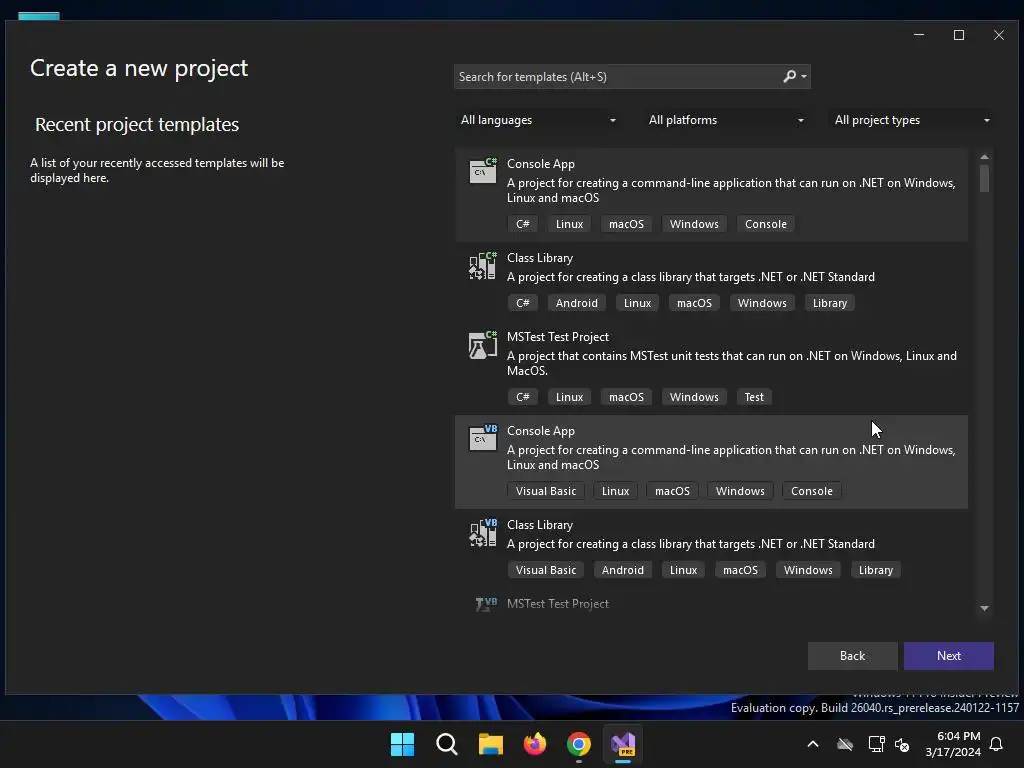Click the scroll up arrow of the template list

tap(984, 157)
